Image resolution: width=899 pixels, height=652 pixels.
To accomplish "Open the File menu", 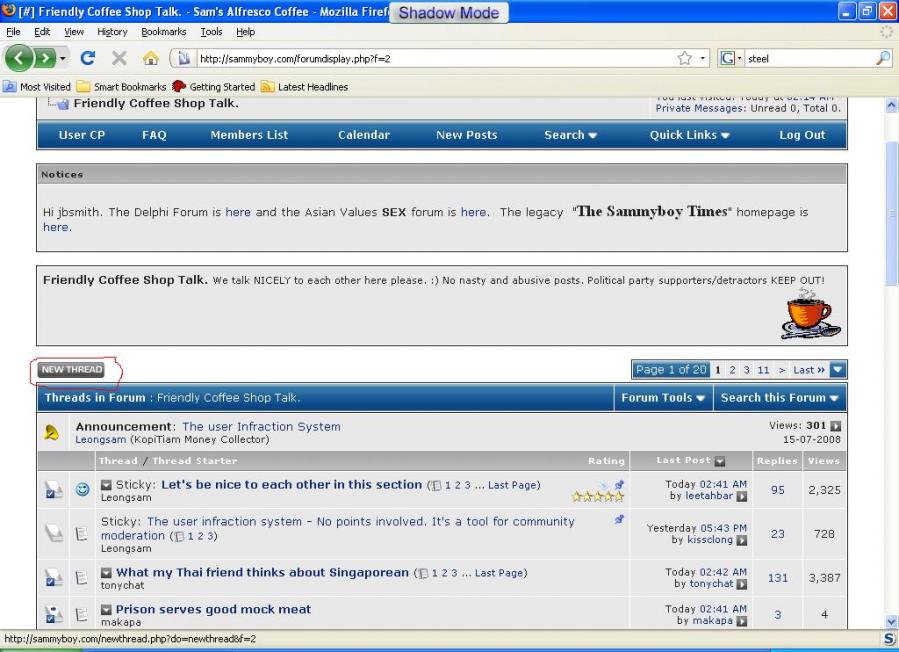I will click(13, 32).
